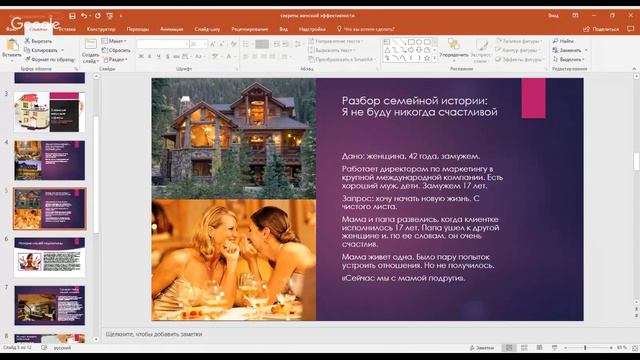Expand the shapes gallery more arrow
This screenshot has height=360, width=640.
[435, 58]
